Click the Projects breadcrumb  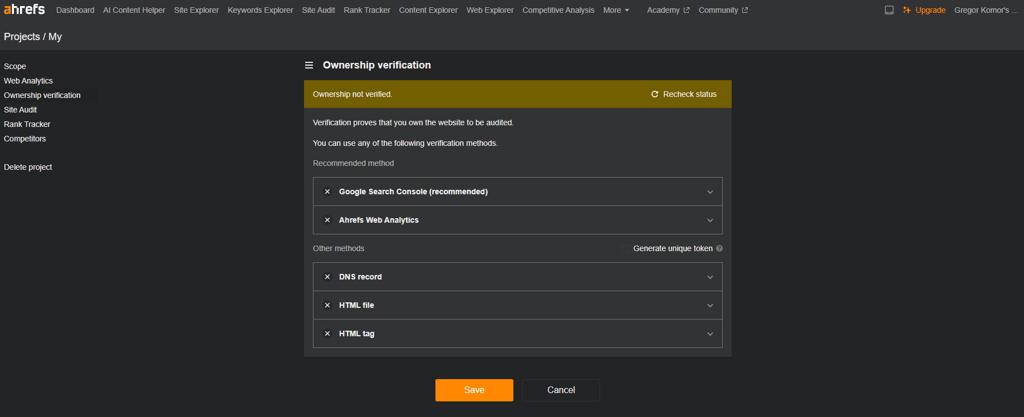[22, 37]
